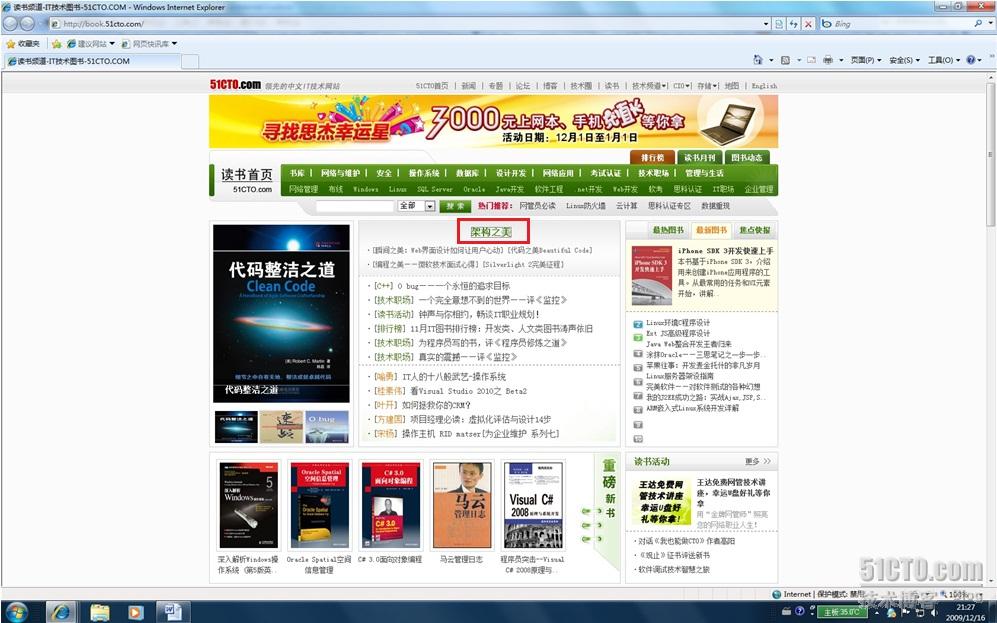Image resolution: width=997 pixels, height=623 pixels.
Task: Click the 论坛 link in top site nav
Action: (523, 86)
